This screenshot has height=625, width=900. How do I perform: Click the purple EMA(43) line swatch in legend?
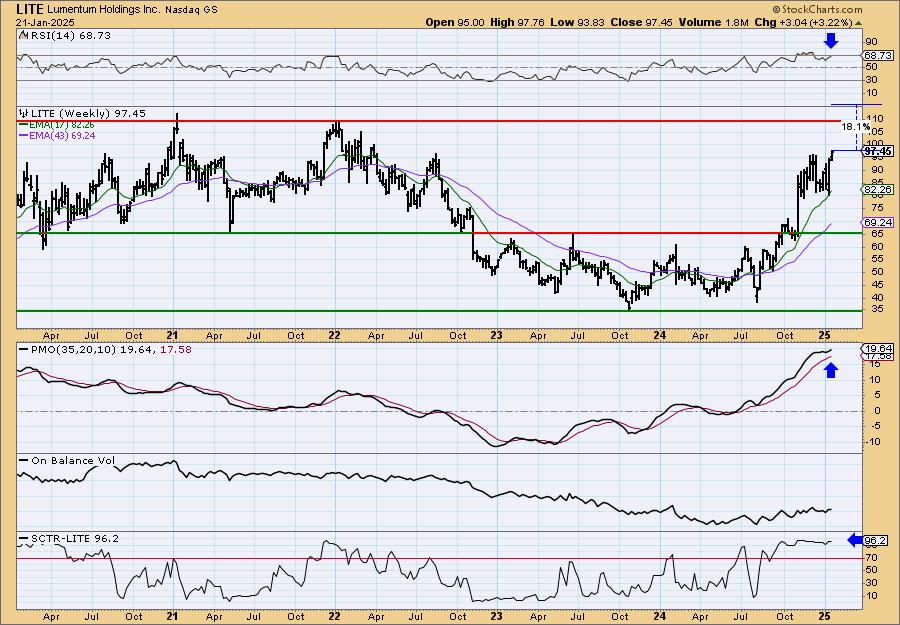tap(24, 136)
